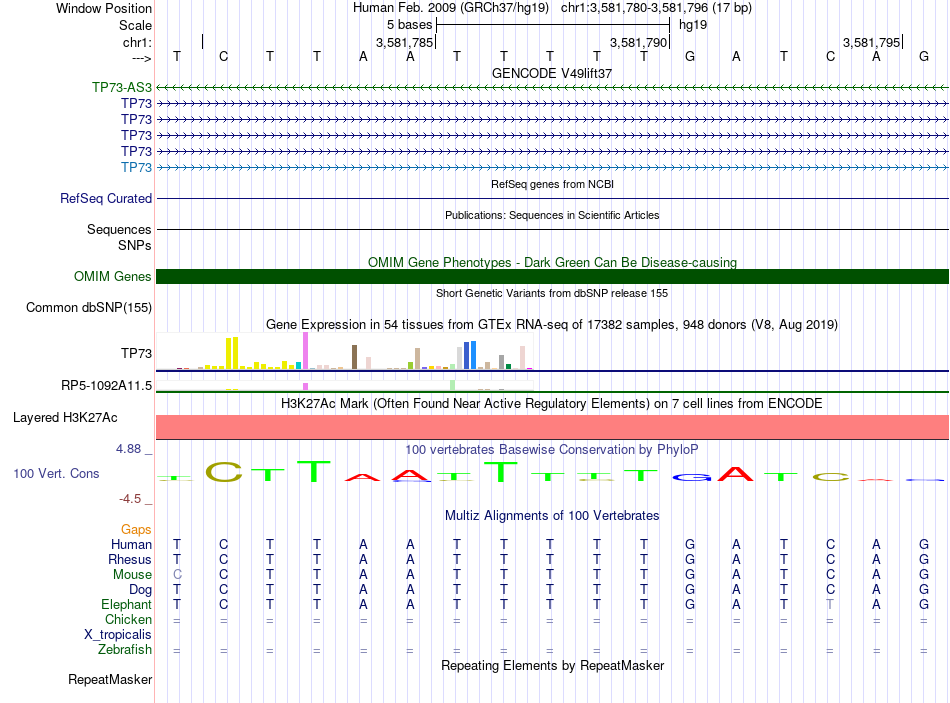Click the tall olive C in PhyloP logo
950x703 pixels.
click(224, 472)
